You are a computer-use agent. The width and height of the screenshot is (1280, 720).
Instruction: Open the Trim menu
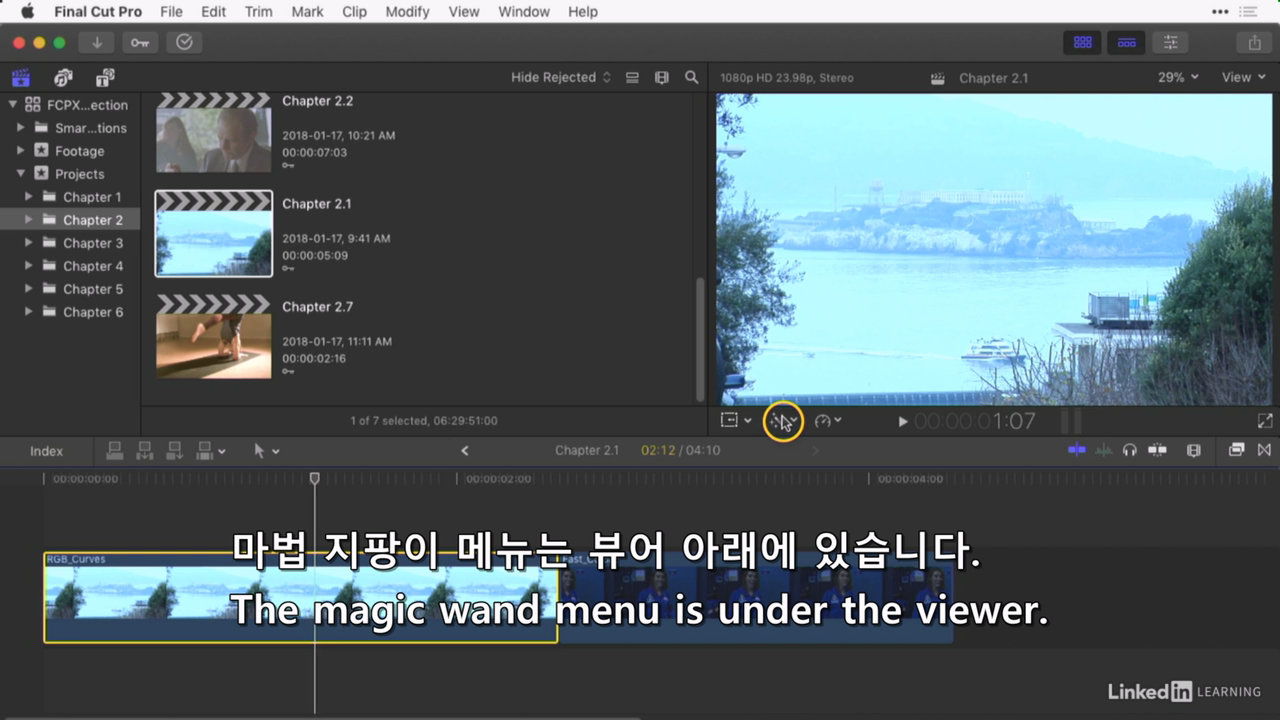(x=258, y=12)
